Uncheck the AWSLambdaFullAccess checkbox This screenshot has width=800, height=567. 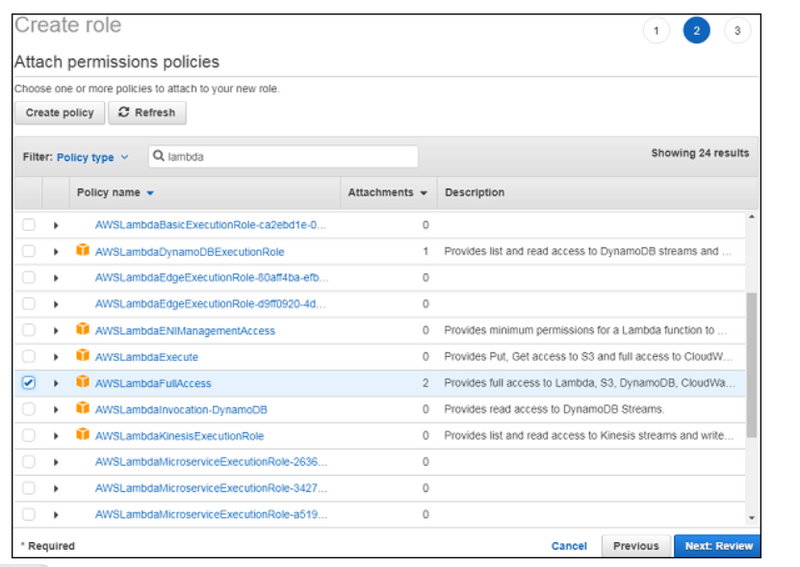pyautogui.click(x=29, y=383)
